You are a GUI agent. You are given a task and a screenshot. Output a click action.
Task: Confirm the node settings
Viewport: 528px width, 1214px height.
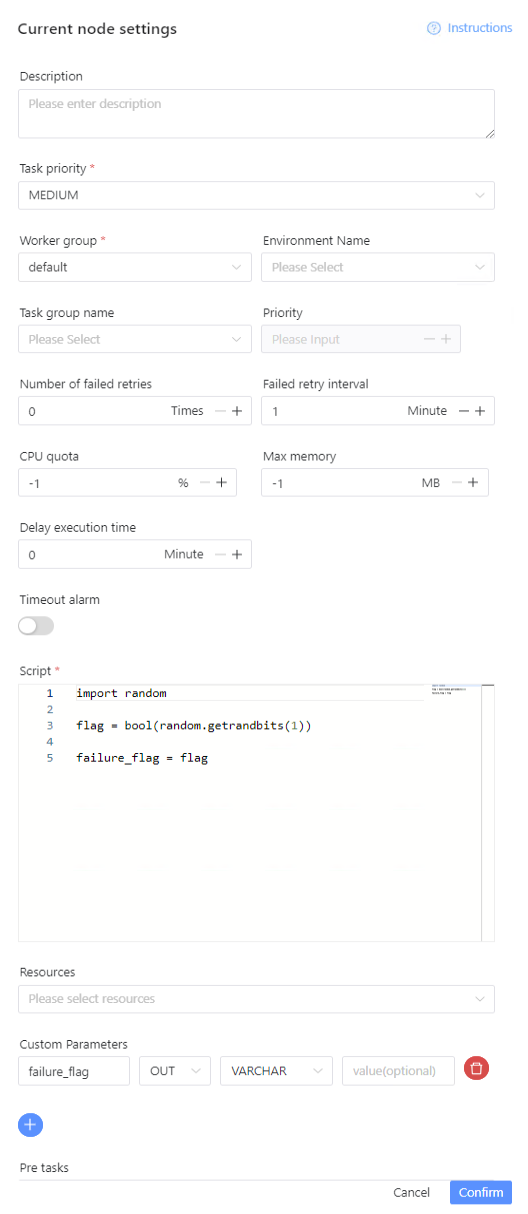pos(481,1193)
